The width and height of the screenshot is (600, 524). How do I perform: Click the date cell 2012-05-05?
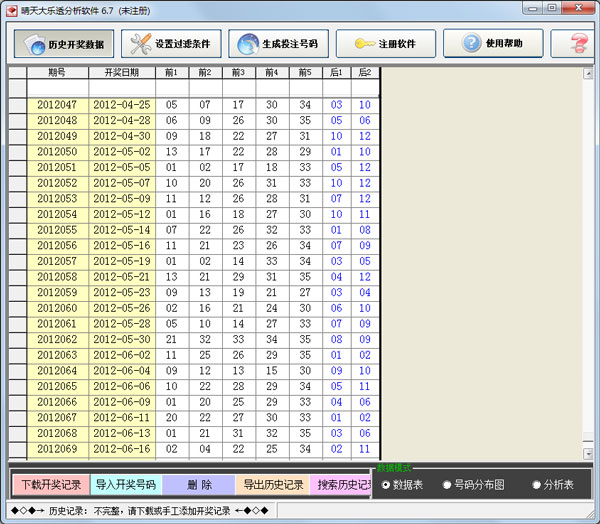pos(122,167)
